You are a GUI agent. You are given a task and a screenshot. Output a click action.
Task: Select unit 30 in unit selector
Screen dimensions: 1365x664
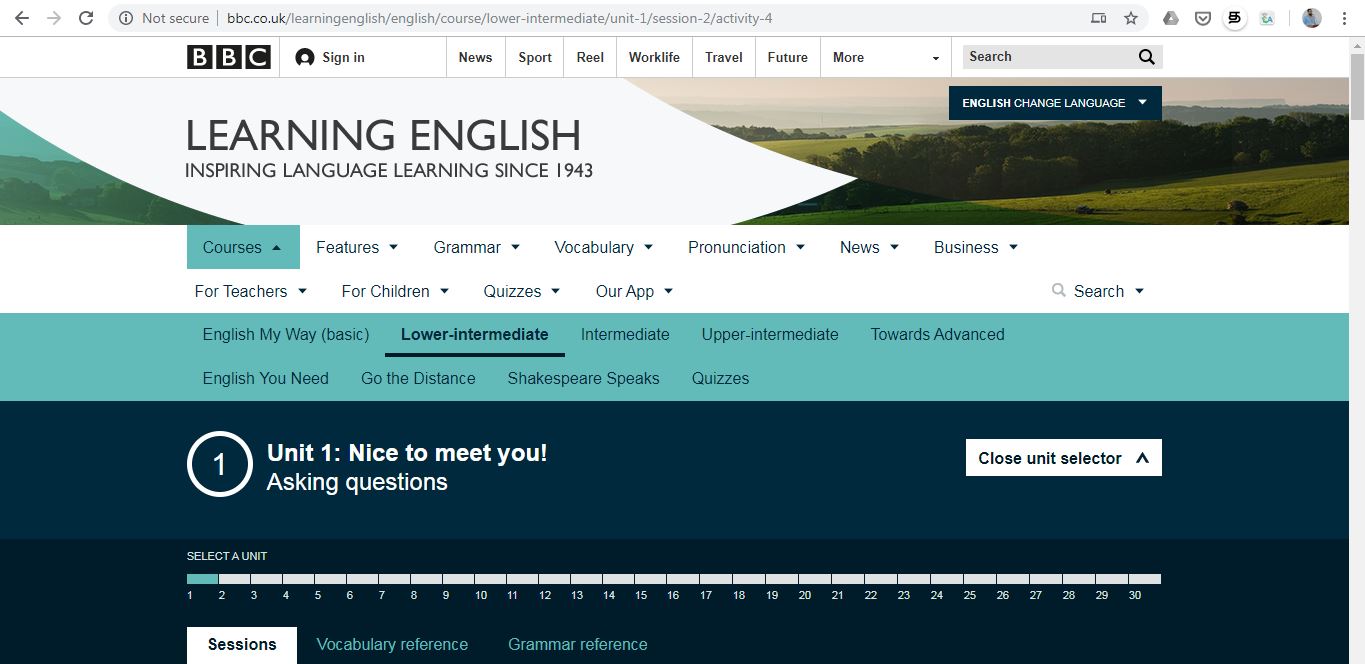[x=1145, y=579]
